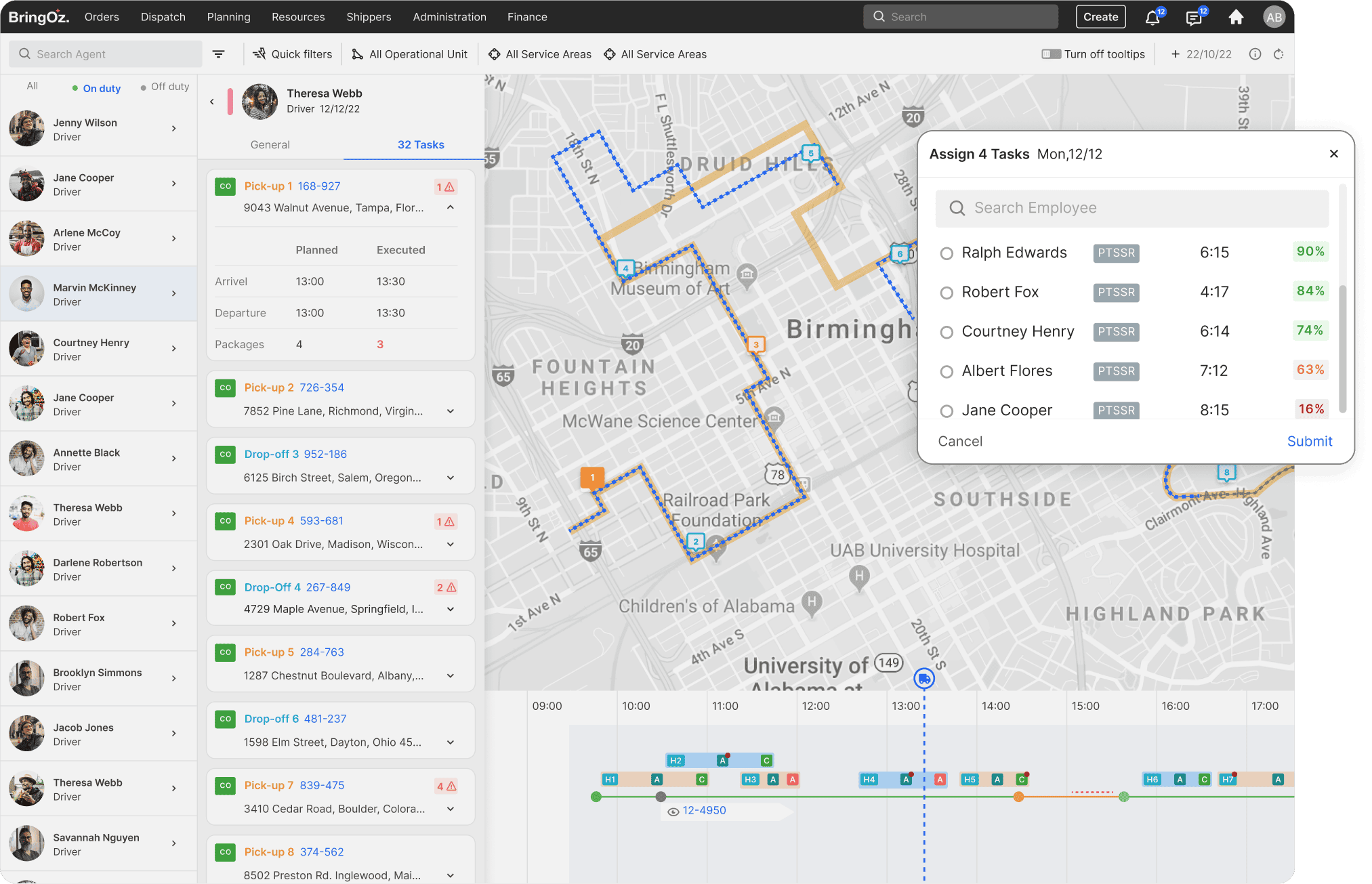Viewport: 1372px width, 884px height.
Task: Click the eye icon next to 12-4950
Action: point(673,812)
